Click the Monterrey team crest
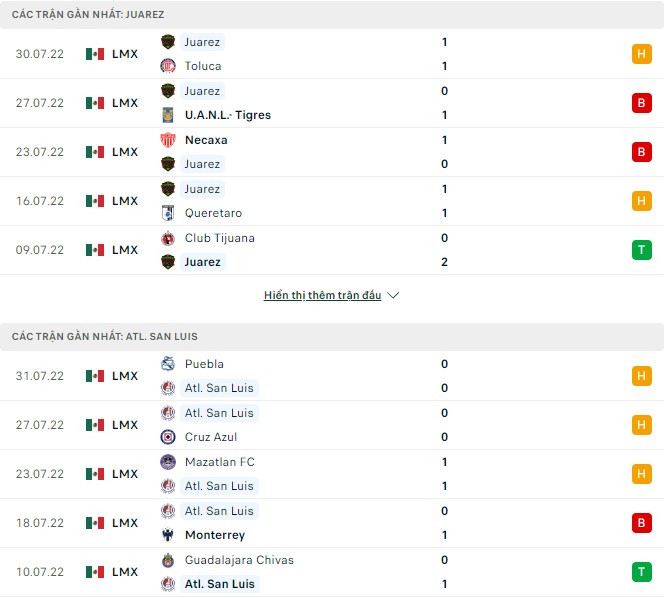 point(168,535)
